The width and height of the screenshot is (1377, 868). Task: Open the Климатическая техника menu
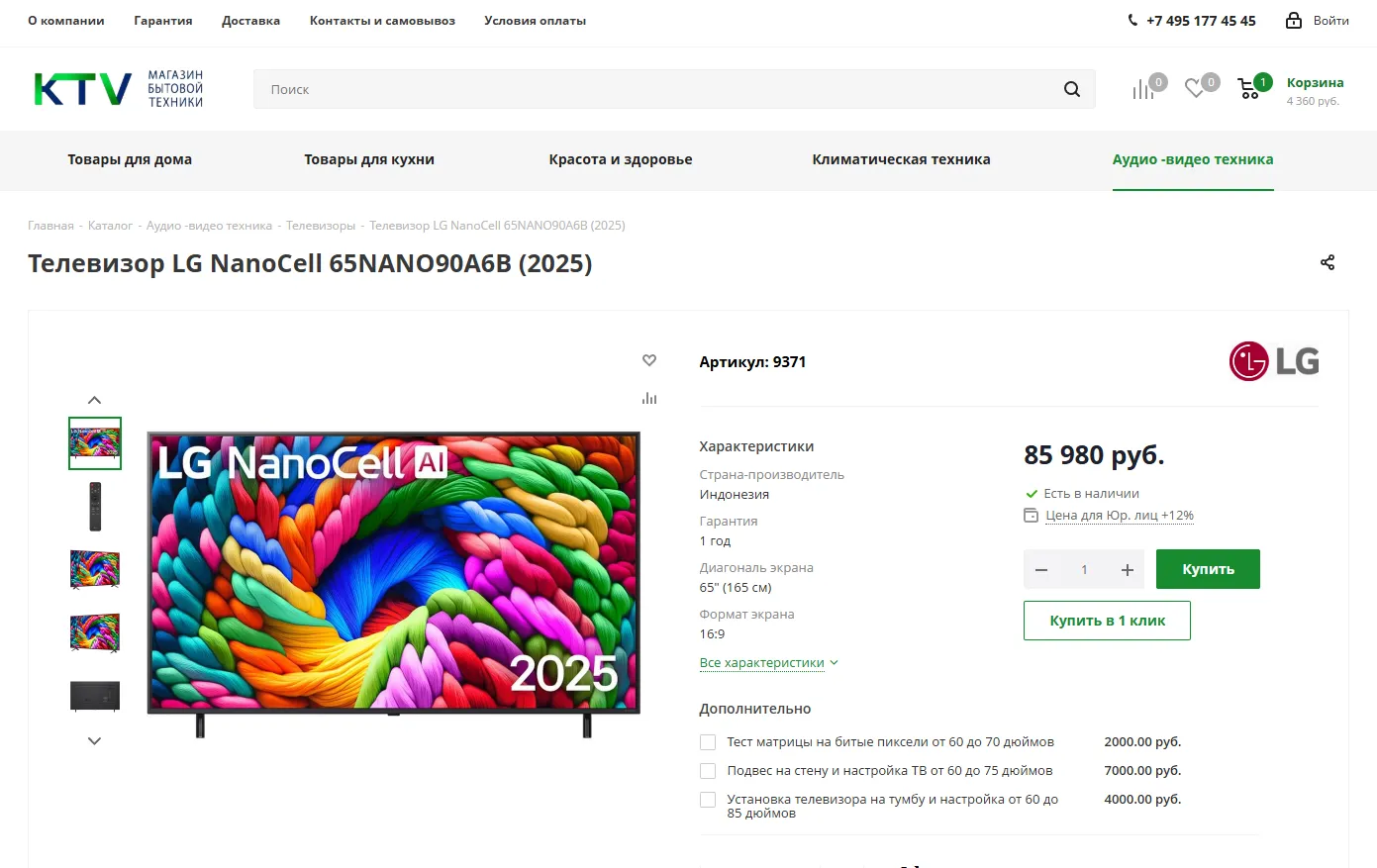click(x=901, y=159)
